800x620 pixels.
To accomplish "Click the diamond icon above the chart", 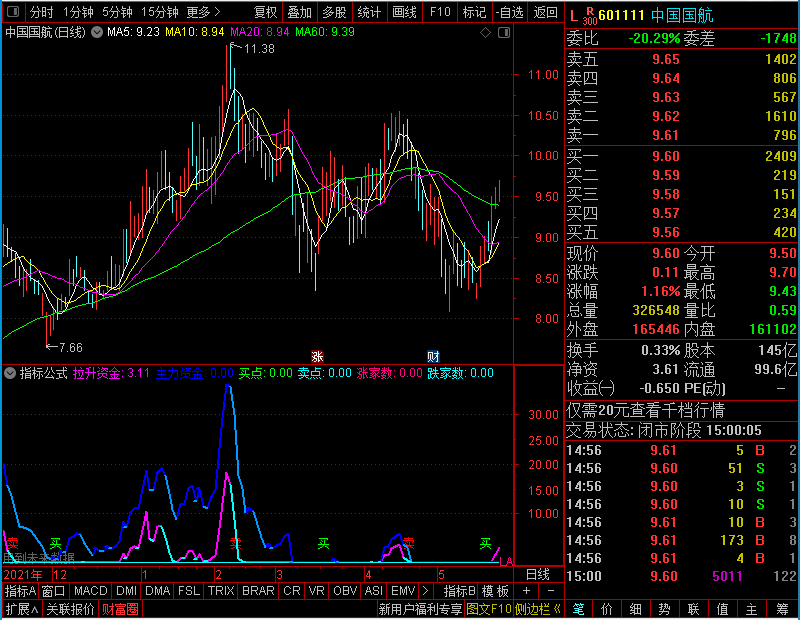I will point(485,33).
